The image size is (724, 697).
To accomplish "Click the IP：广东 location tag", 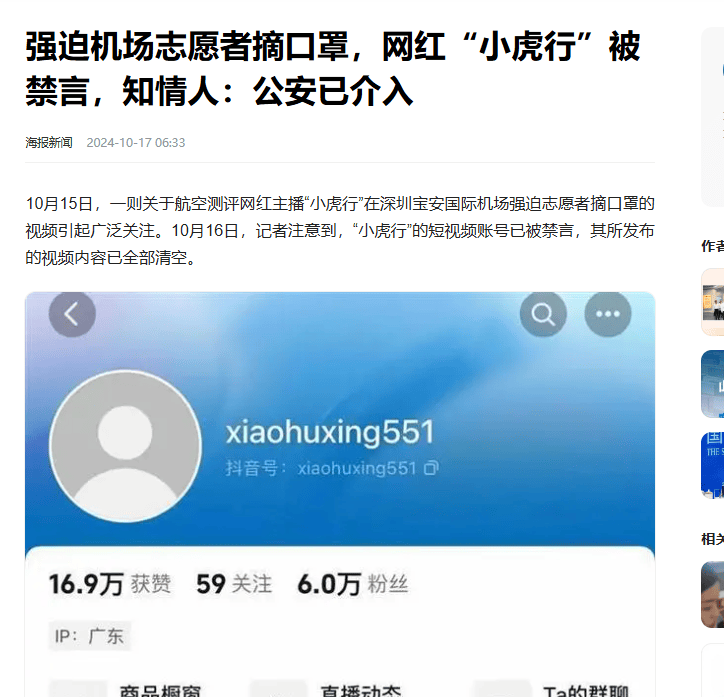I will click(90, 637).
